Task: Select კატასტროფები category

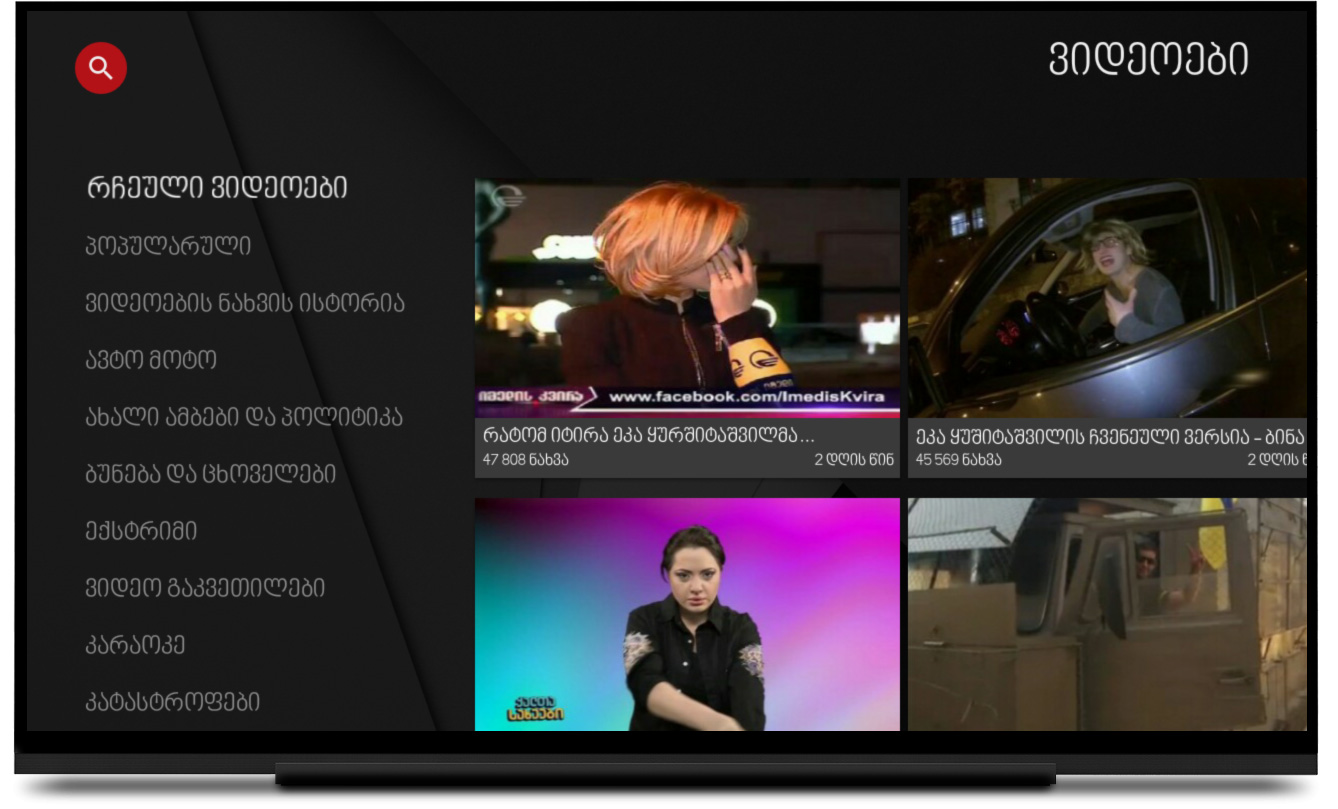Action: click(x=173, y=702)
